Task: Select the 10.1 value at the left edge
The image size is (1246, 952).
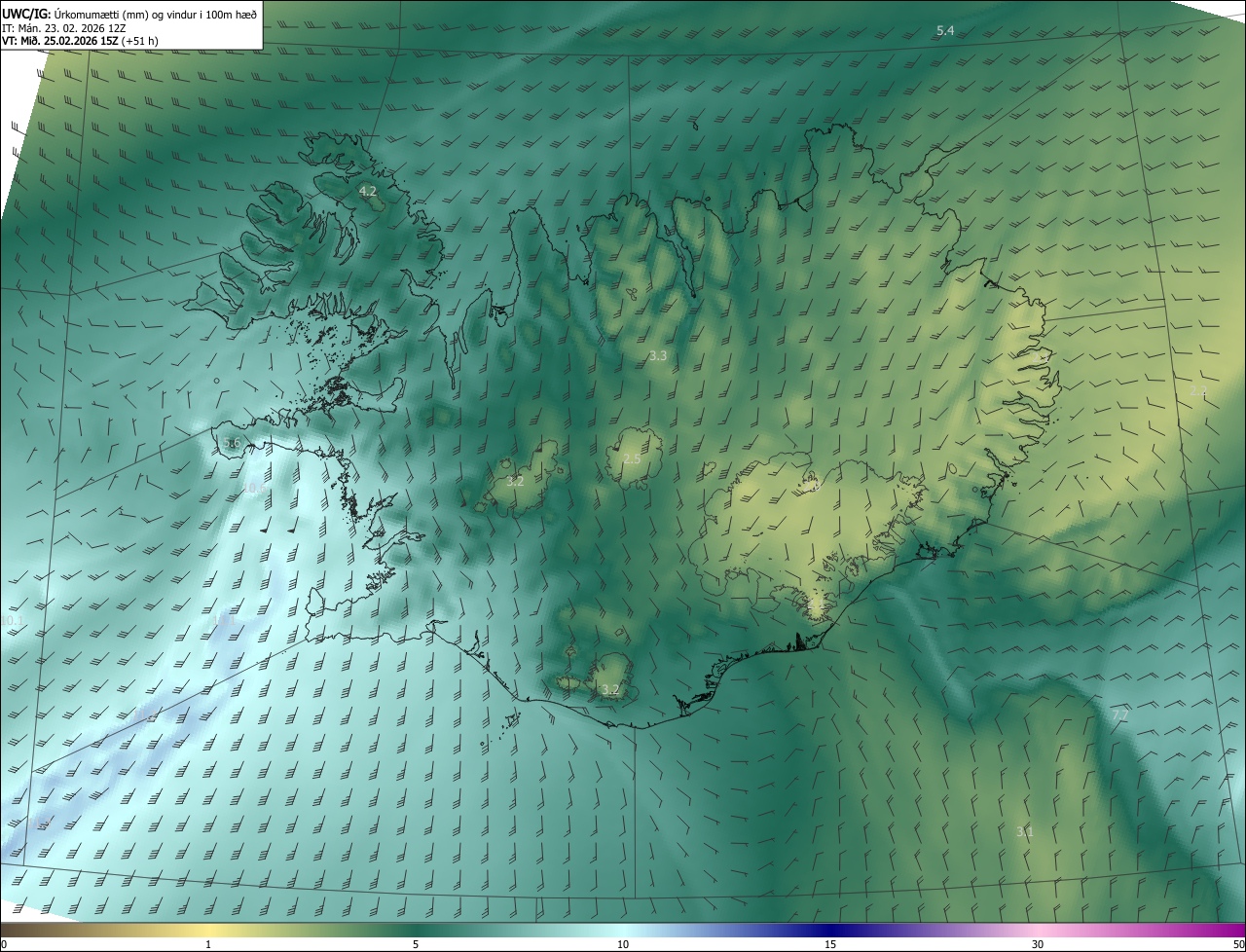Action: 11,620
